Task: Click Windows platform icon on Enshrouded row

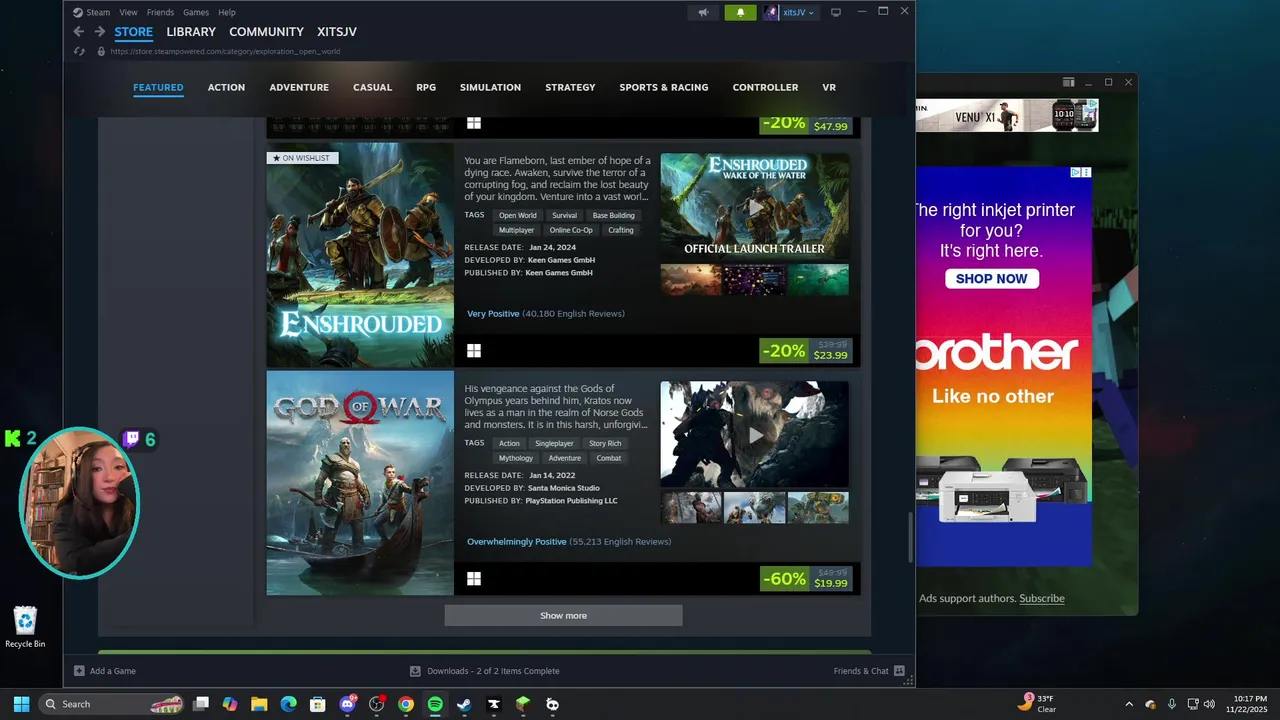Action: coord(474,351)
